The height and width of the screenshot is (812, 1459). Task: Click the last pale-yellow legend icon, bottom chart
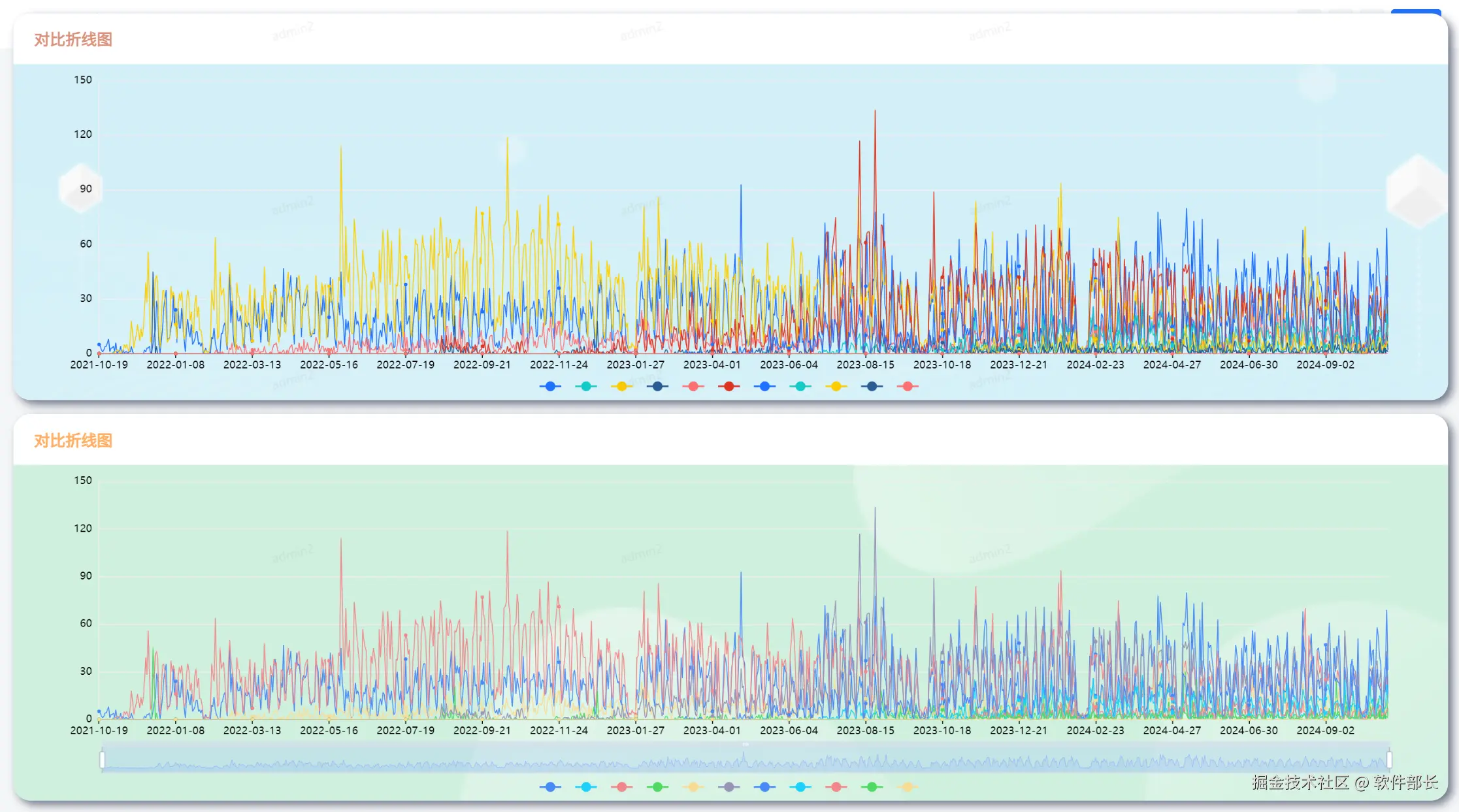[x=907, y=787]
